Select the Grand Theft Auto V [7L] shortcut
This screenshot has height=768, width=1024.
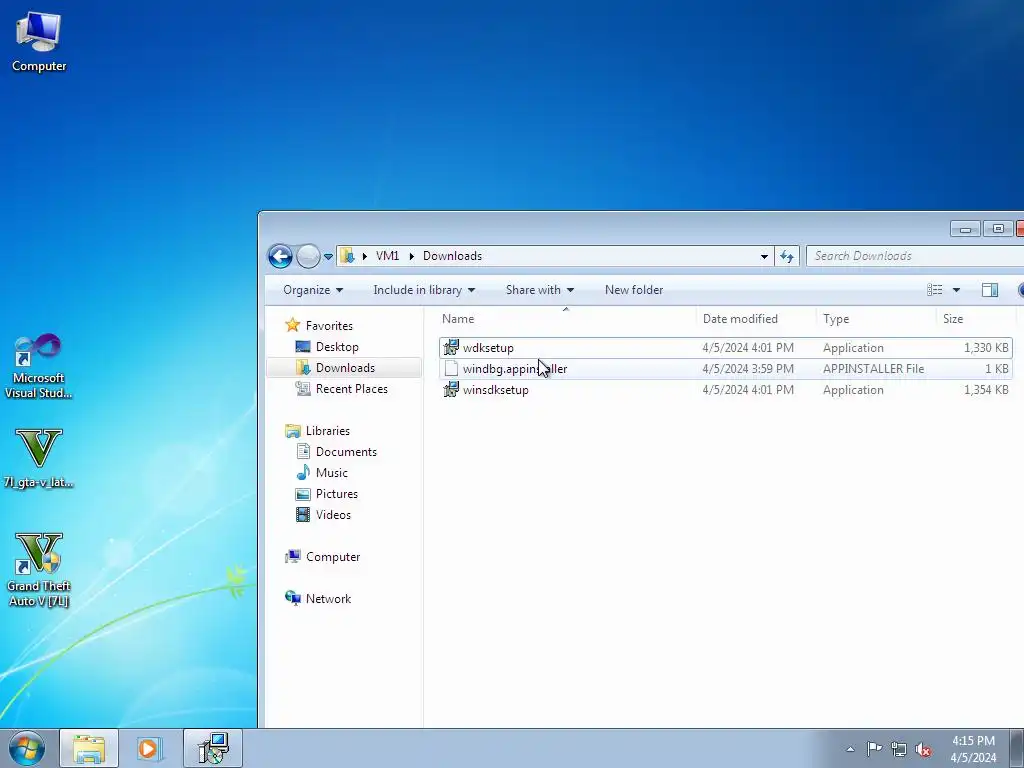point(39,569)
